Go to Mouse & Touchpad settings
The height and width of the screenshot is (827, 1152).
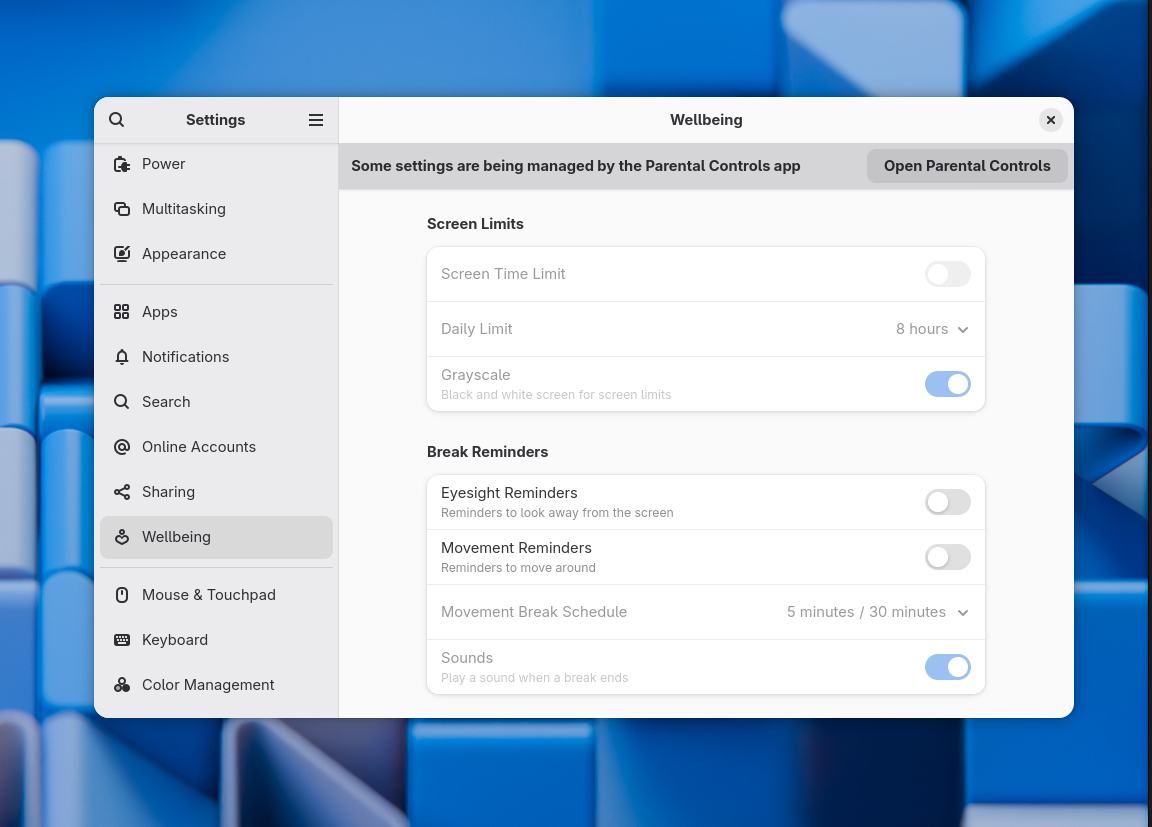pos(208,595)
